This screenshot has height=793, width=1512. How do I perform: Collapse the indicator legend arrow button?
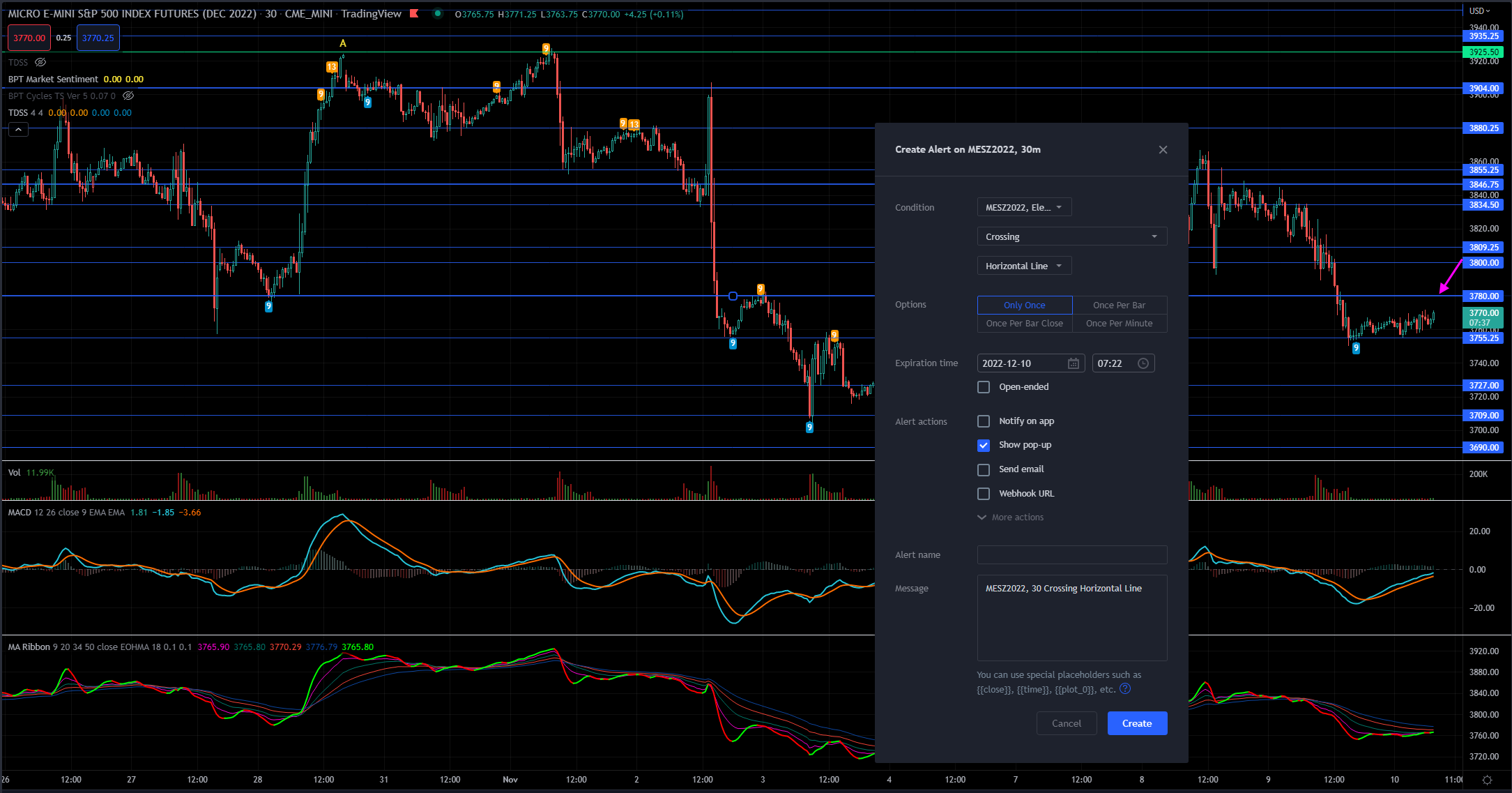click(x=18, y=130)
